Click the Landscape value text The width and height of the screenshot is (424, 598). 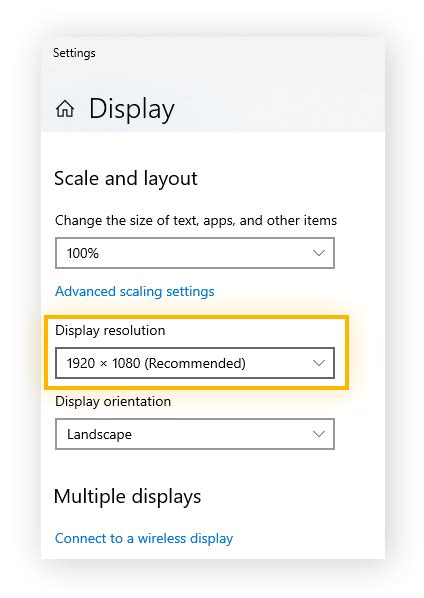pyautogui.click(x=100, y=434)
